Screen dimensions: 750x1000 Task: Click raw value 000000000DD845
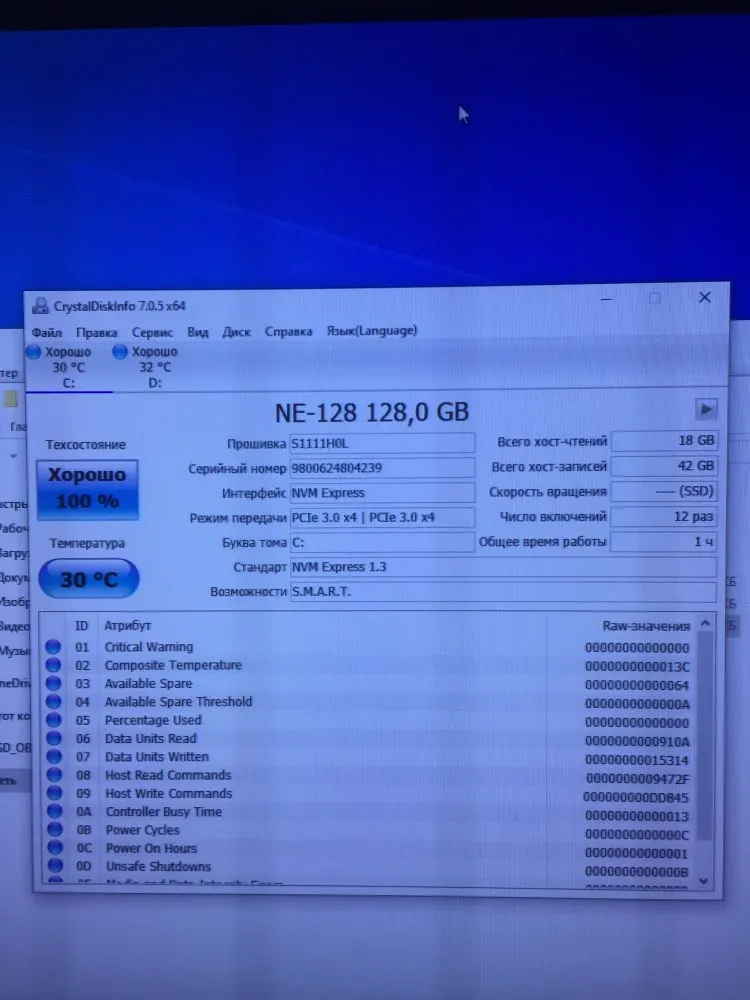(636, 798)
